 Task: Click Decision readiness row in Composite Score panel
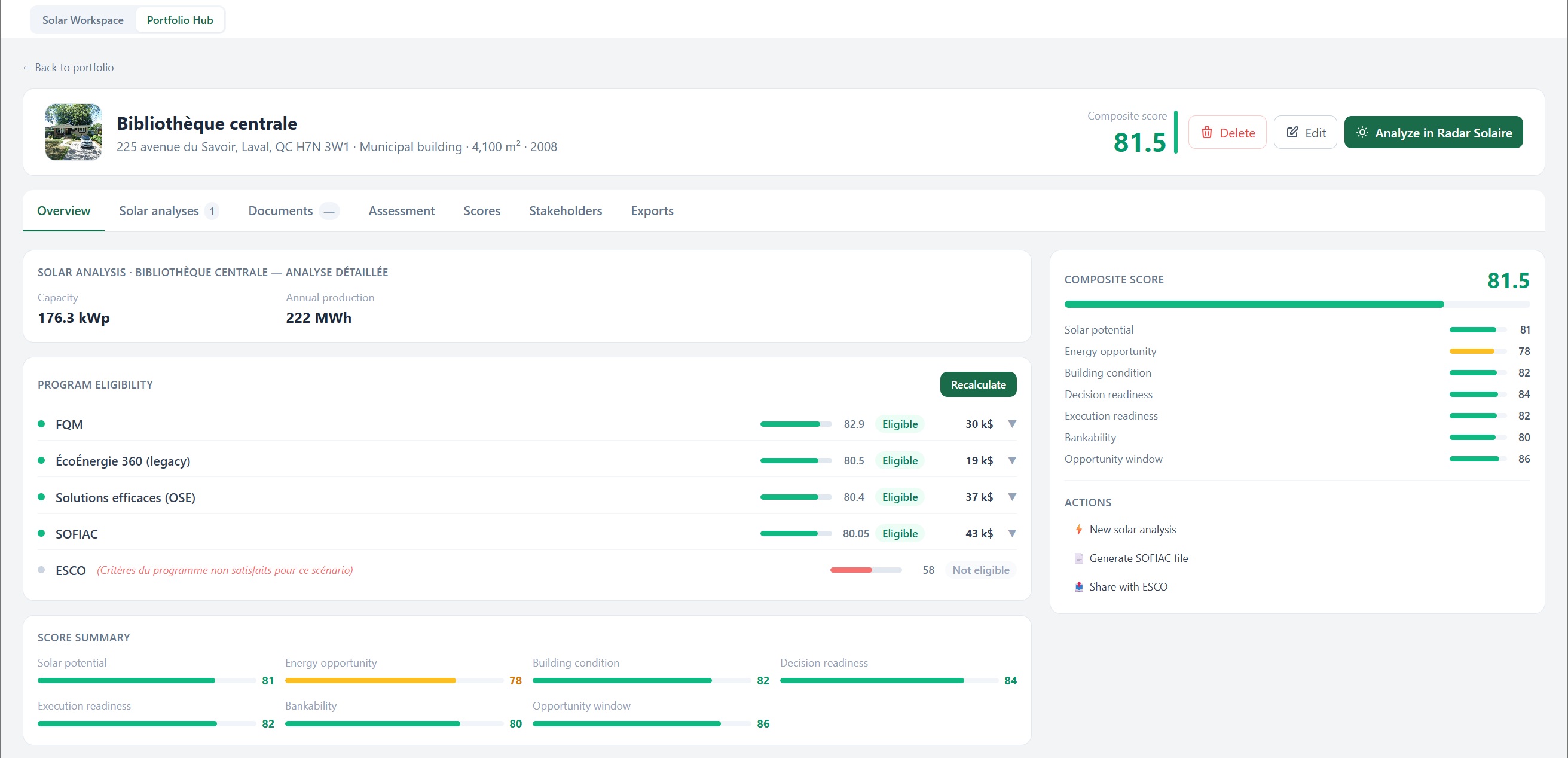pos(1297,394)
